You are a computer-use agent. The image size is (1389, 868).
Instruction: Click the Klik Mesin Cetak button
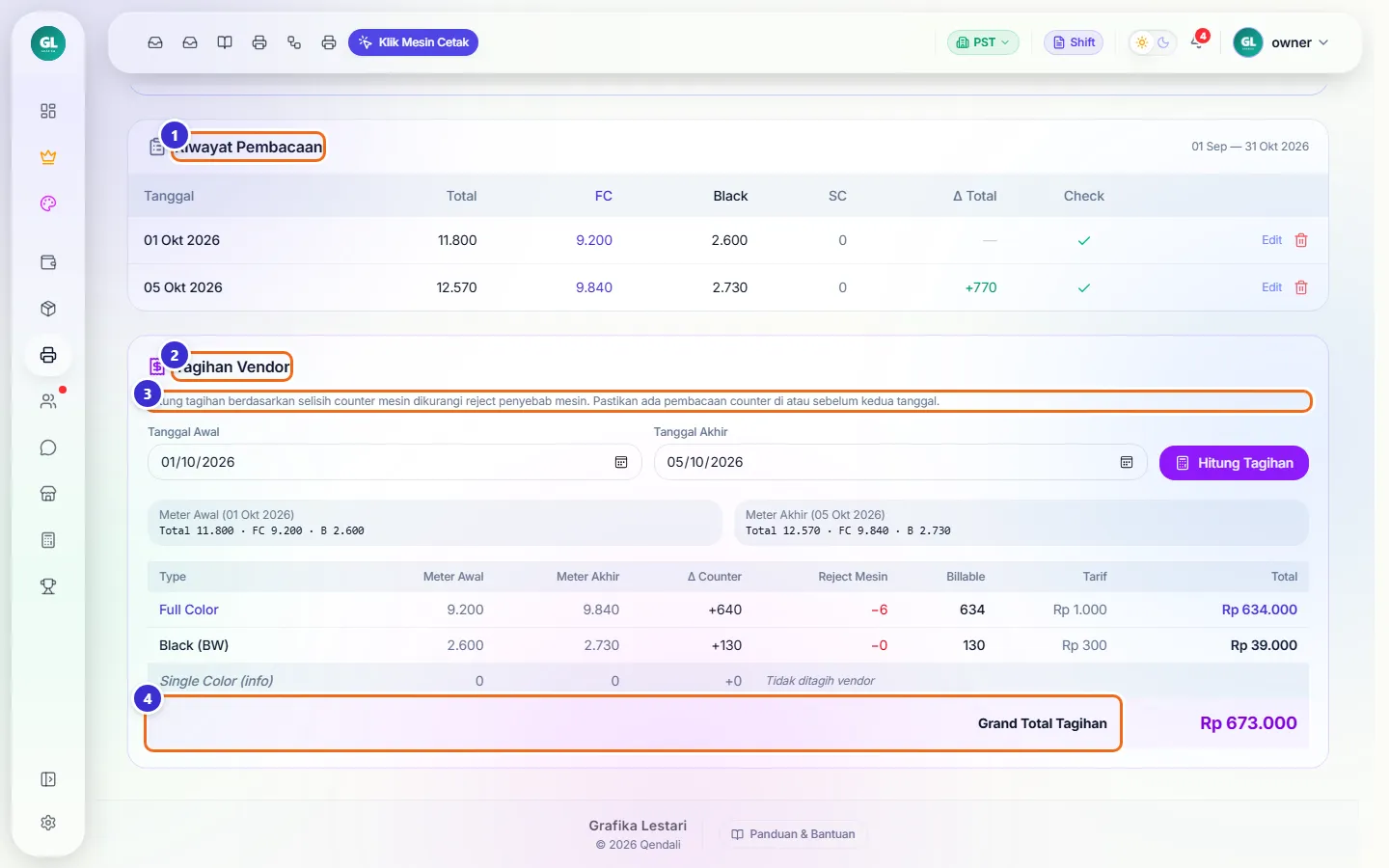413,42
